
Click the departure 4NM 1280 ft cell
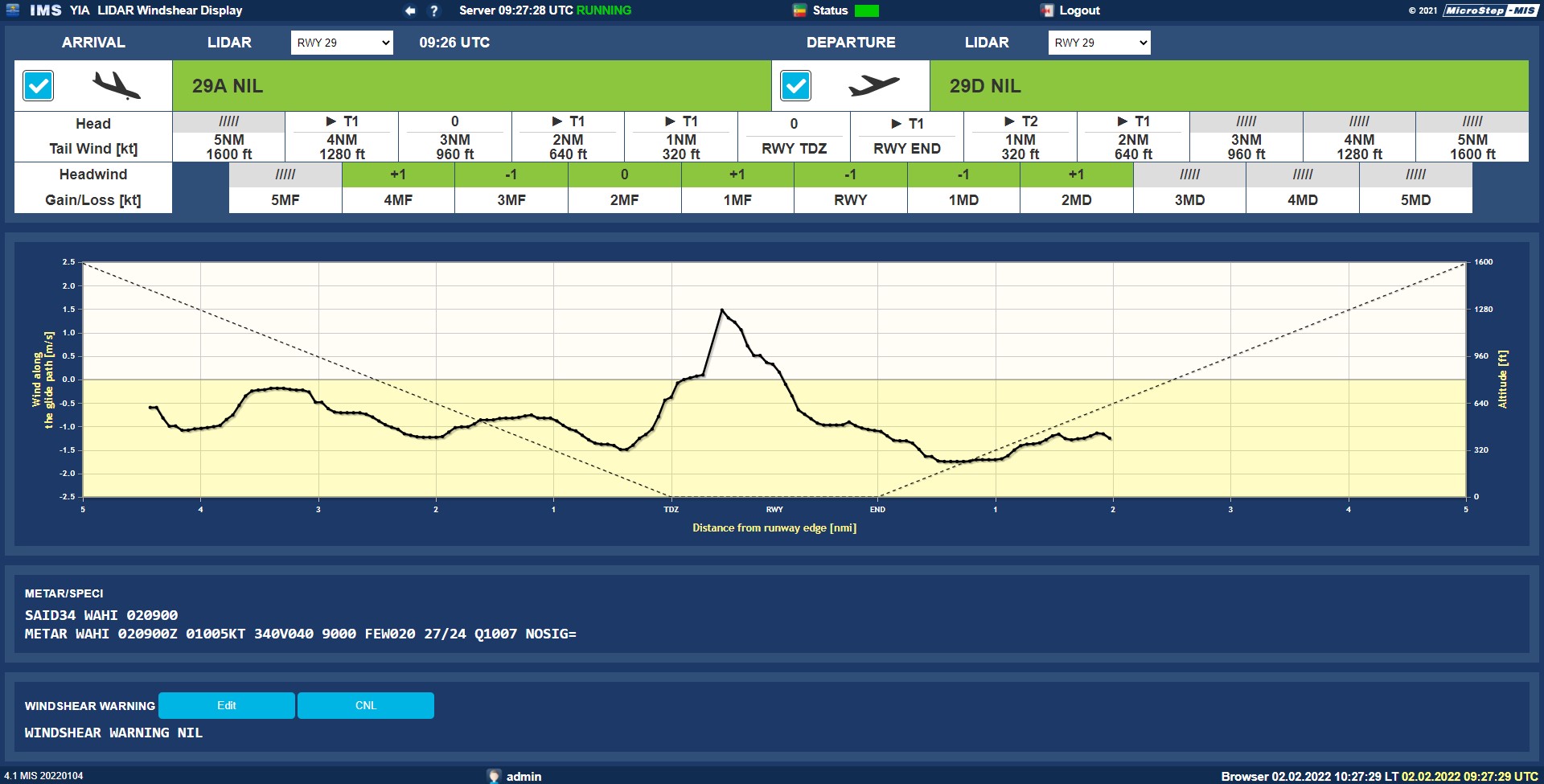[1359, 137]
